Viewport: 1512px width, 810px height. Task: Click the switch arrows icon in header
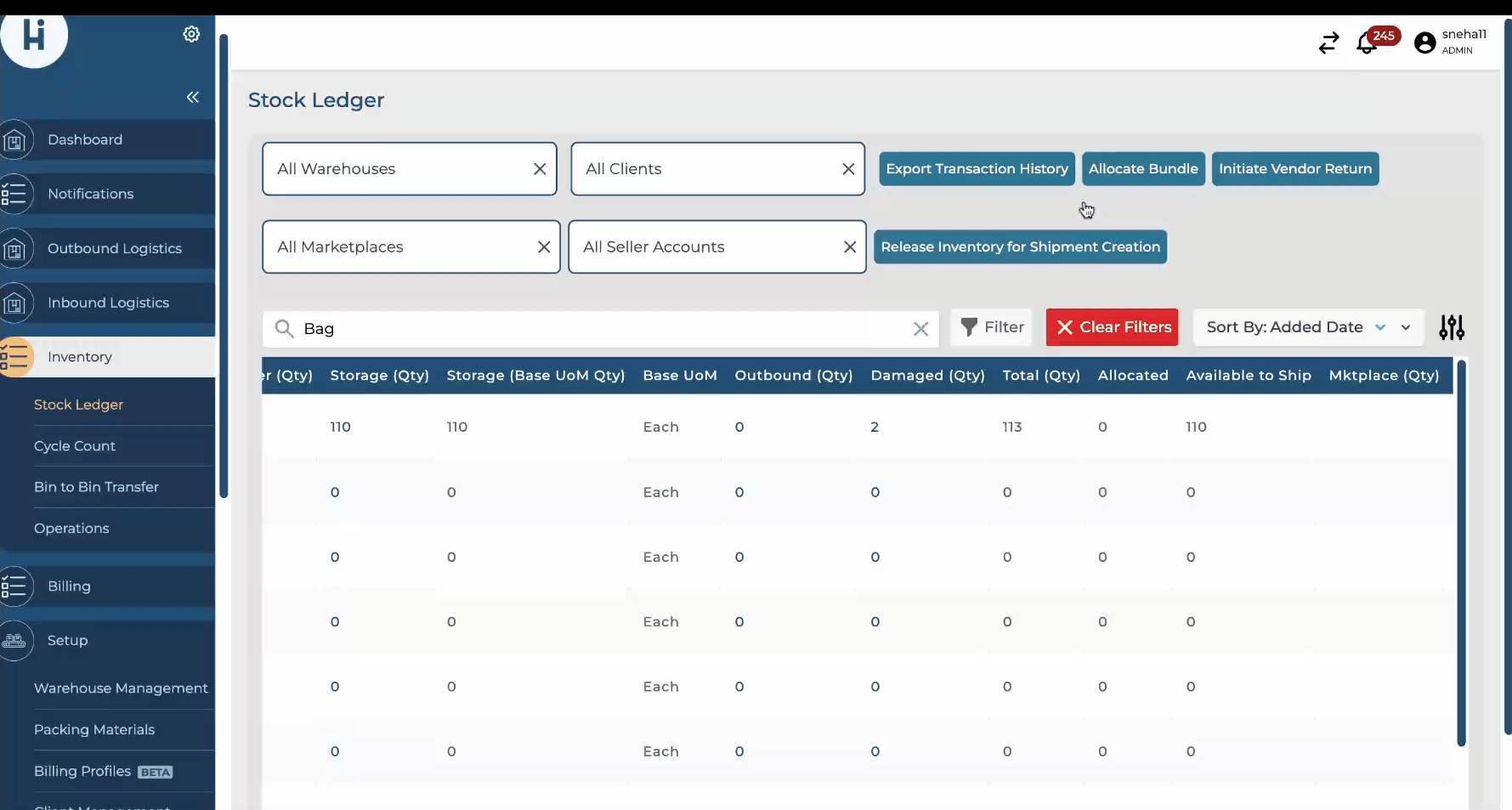point(1328,42)
